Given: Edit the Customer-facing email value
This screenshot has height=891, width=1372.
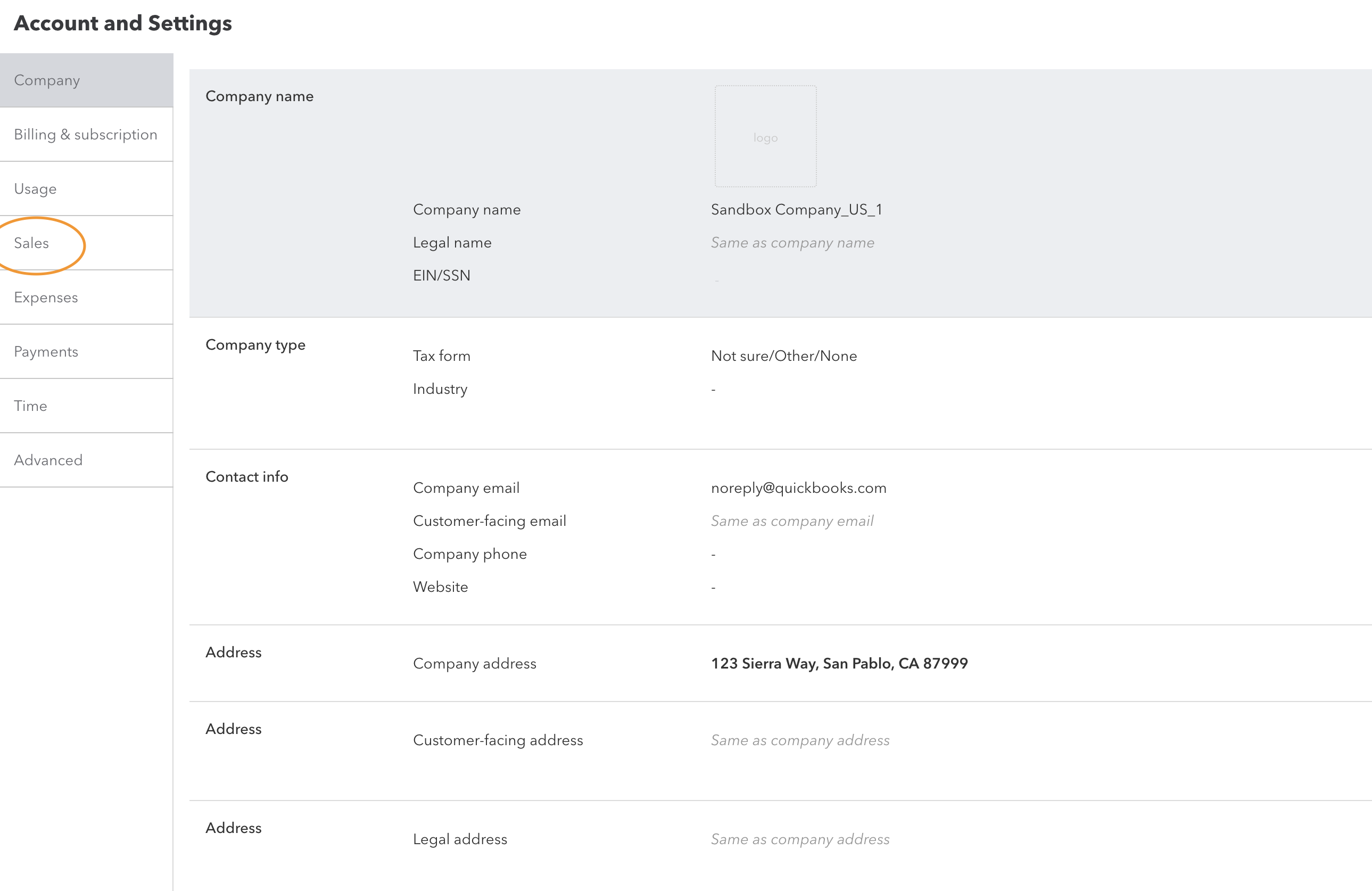Looking at the screenshot, I should [792, 521].
